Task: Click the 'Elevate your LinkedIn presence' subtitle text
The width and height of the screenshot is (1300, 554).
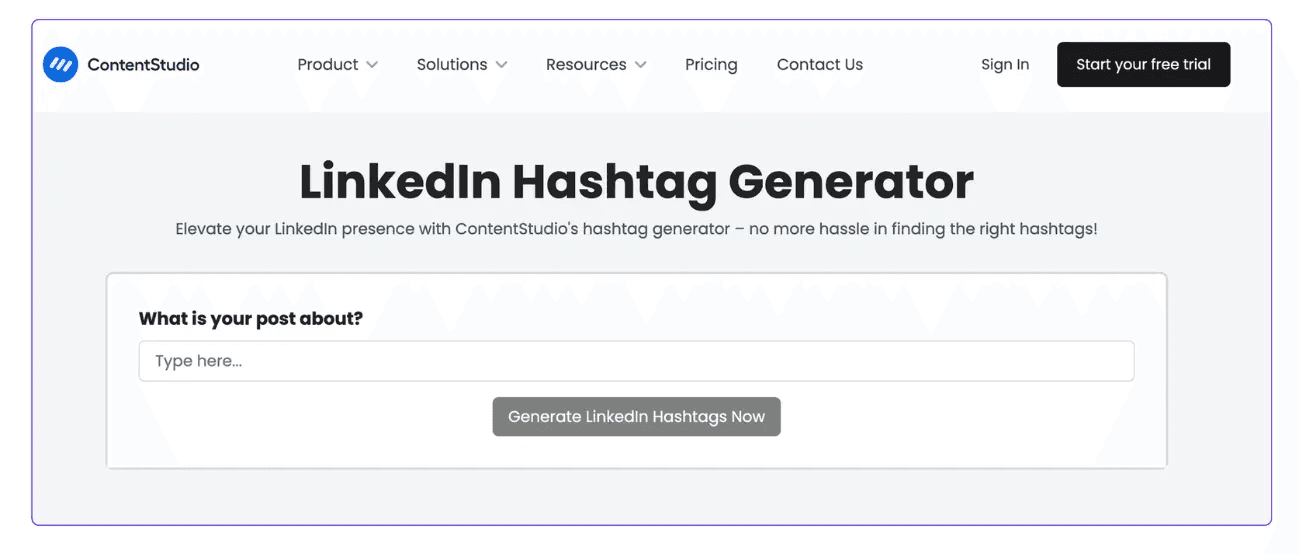Action: [x=636, y=229]
